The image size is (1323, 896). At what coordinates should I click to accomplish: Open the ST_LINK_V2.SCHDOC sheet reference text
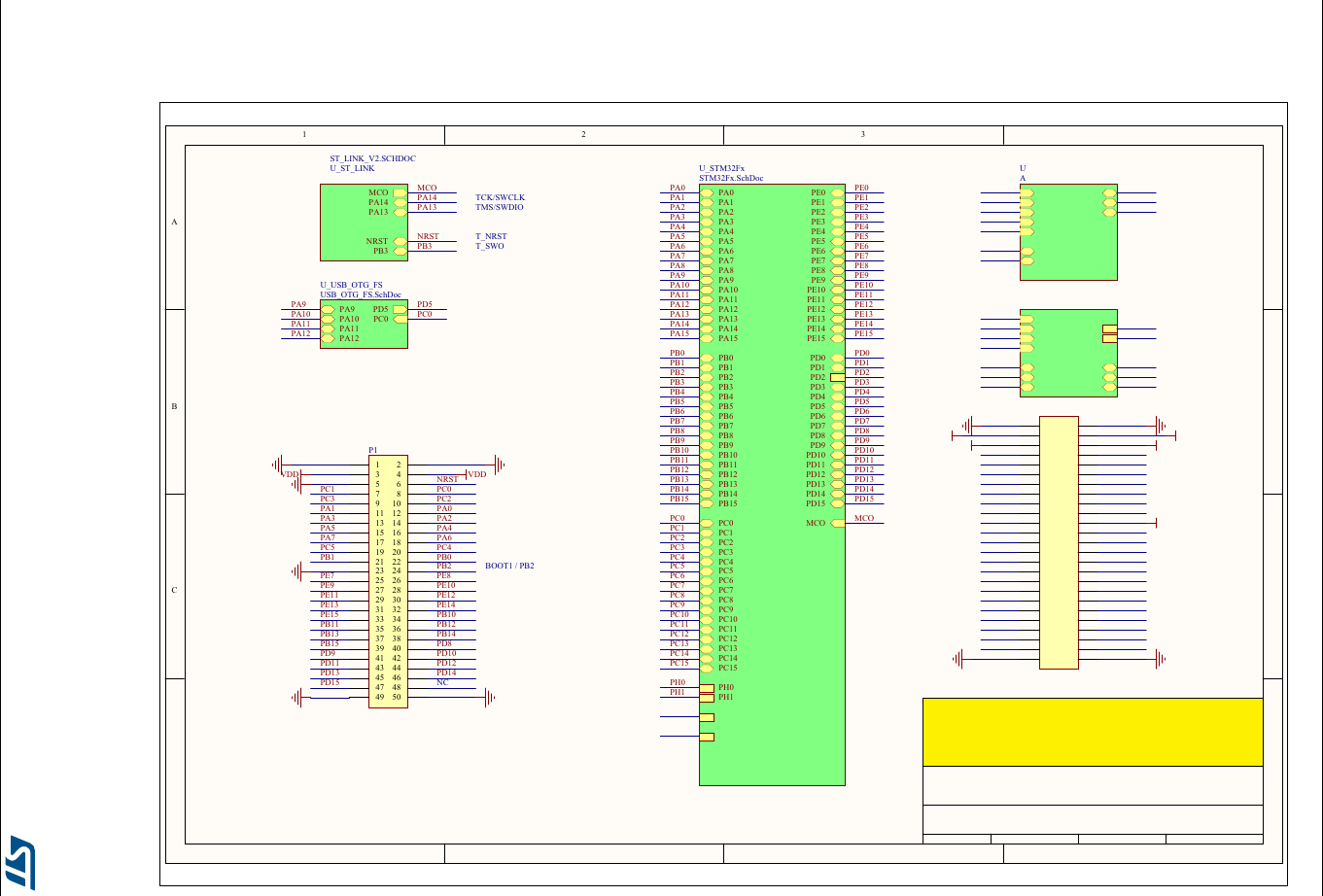point(373,157)
